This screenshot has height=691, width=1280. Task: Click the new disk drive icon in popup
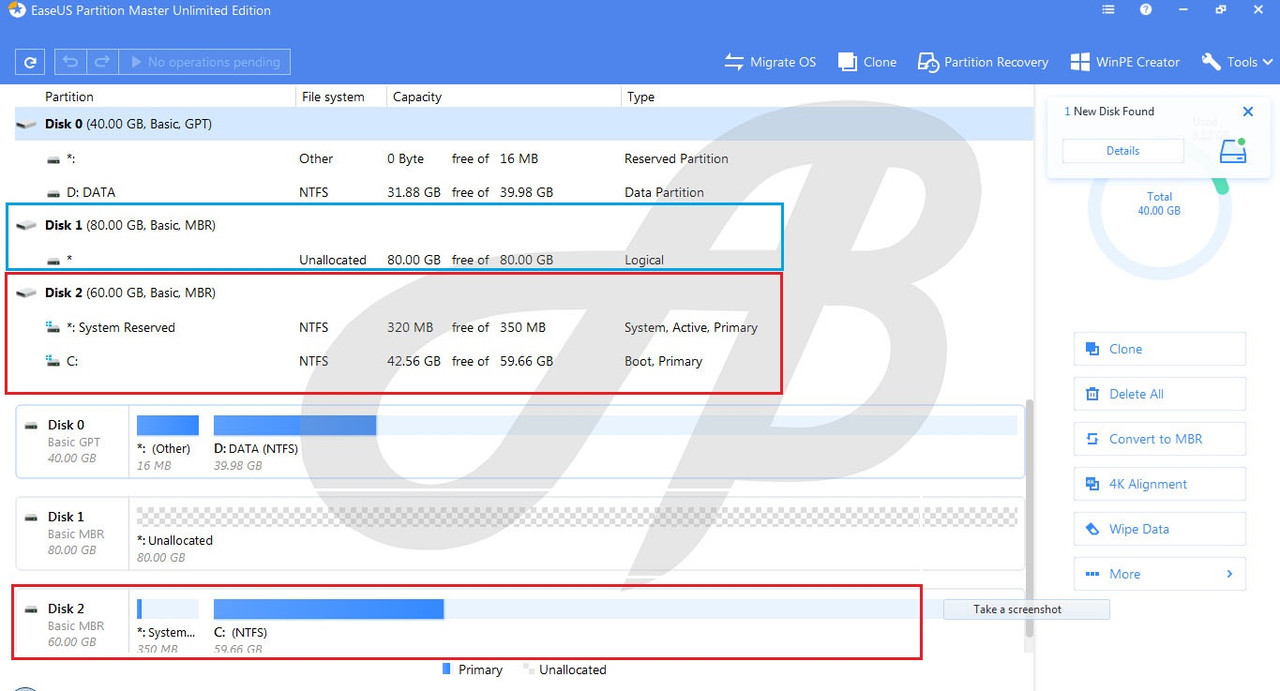pyautogui.click(x=1234, y=151)
